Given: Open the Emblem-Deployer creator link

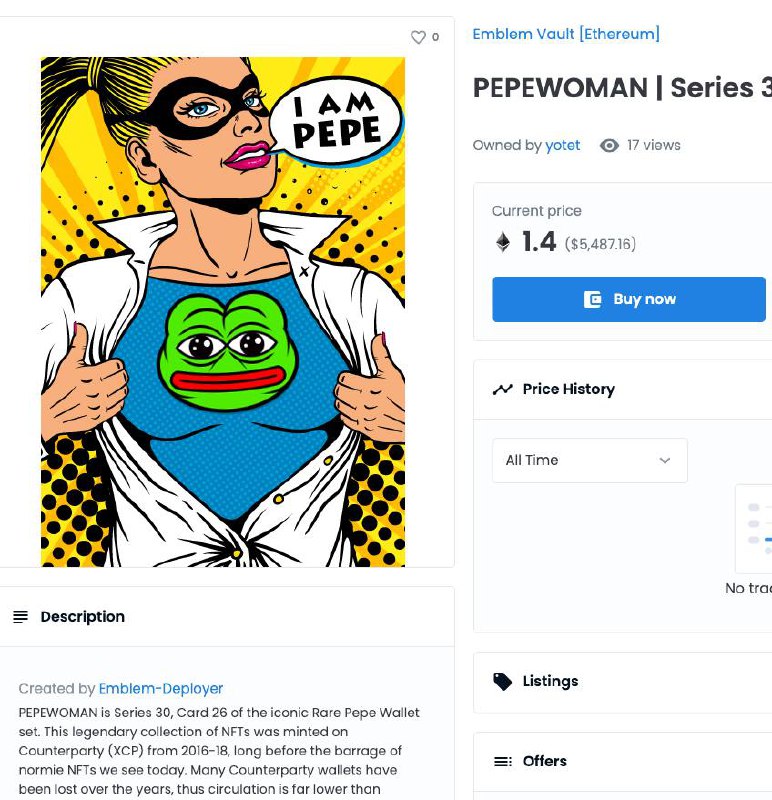Looking at the screenshot, I should [161, 689].
